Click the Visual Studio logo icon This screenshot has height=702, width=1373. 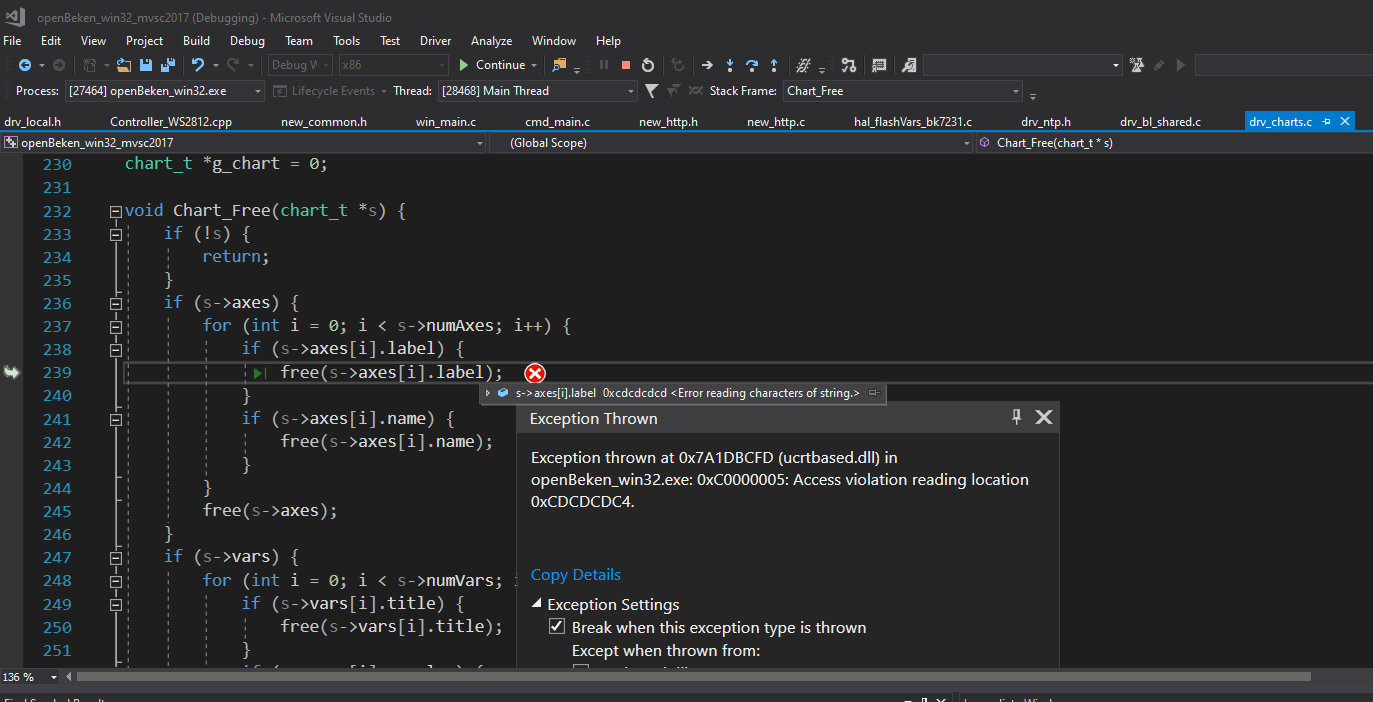(x=16, y=17)
